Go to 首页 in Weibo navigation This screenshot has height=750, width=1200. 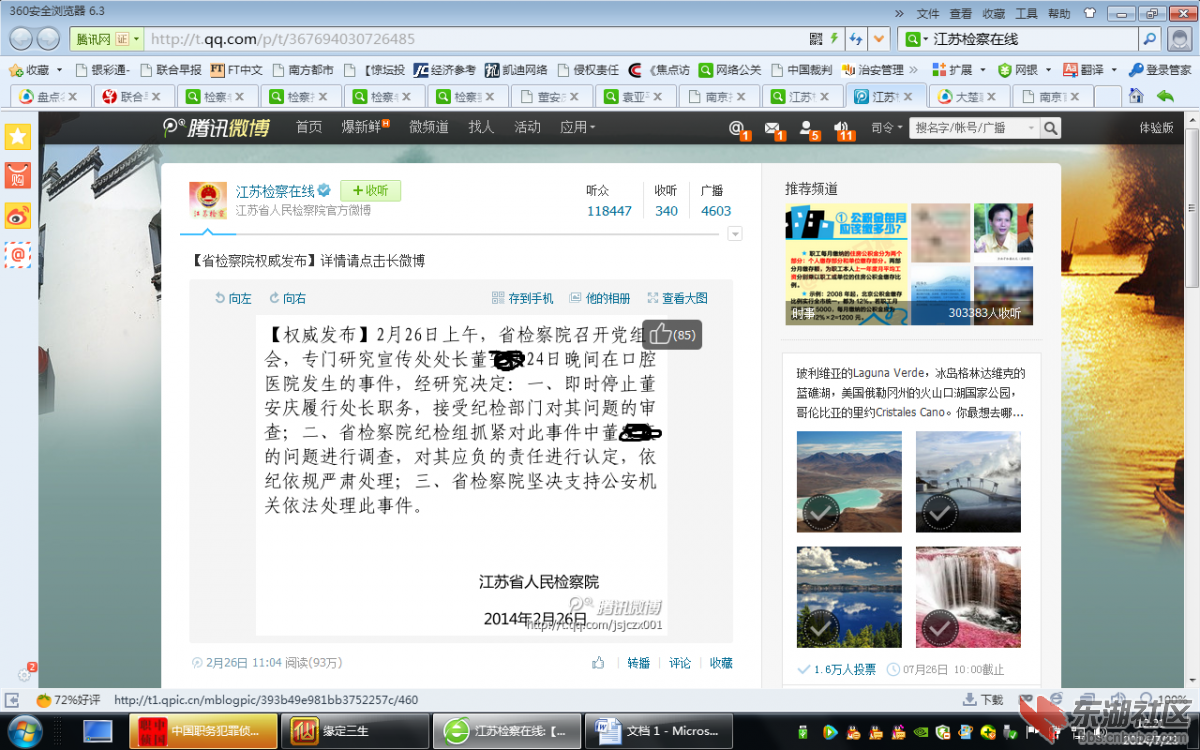[x=309, y=127]
